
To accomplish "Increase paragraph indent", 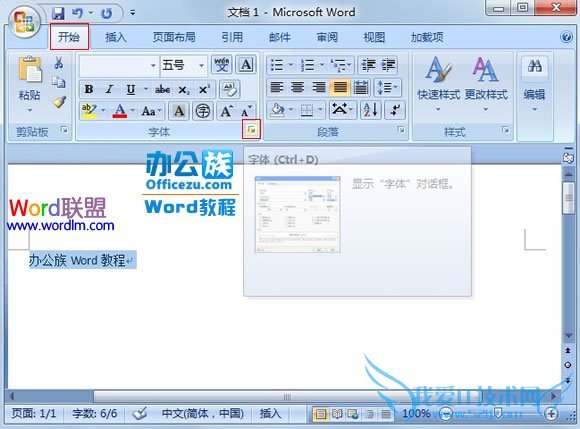I will (388, 65).
